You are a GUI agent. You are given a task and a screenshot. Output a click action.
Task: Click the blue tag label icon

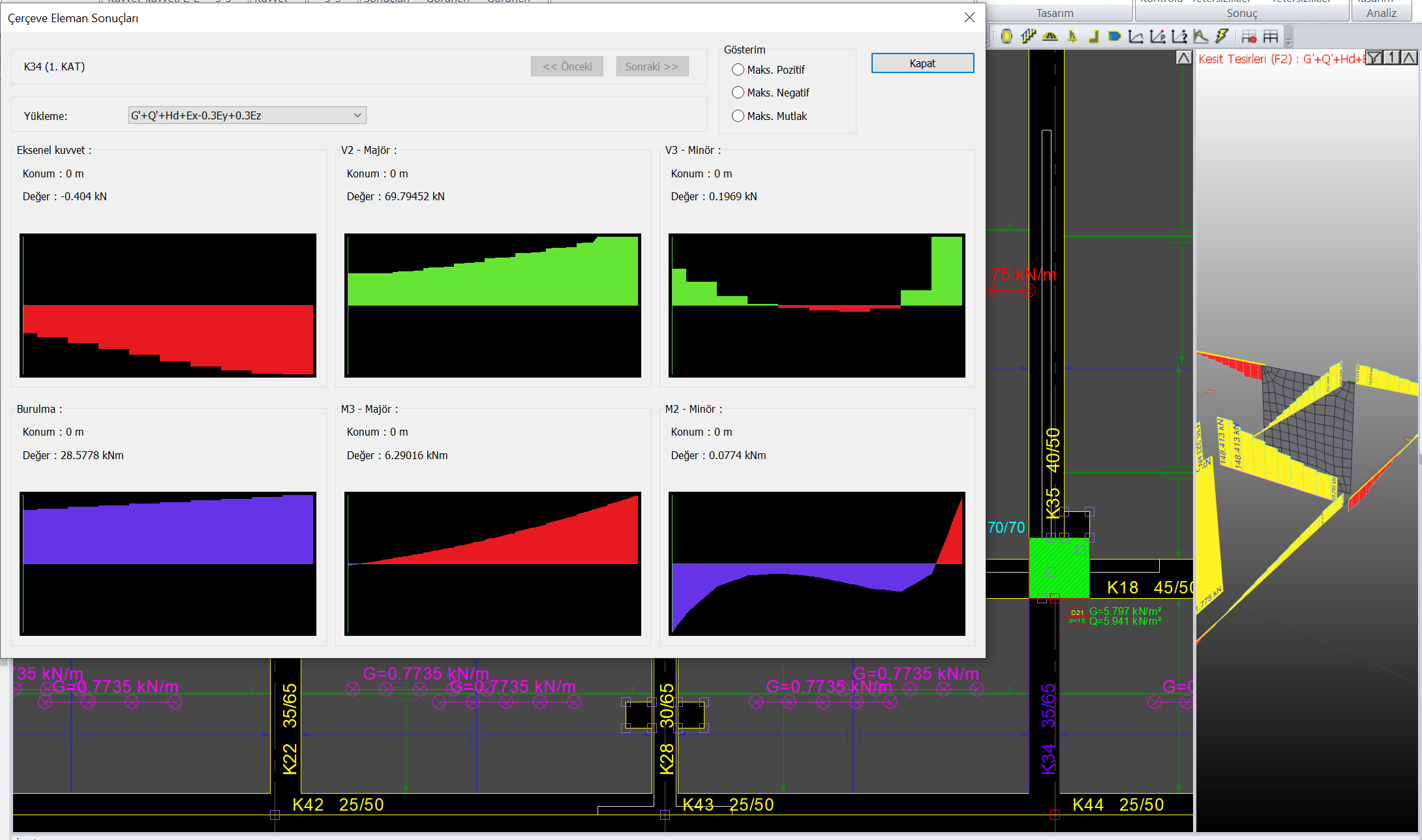click(x=1115, y=37)
